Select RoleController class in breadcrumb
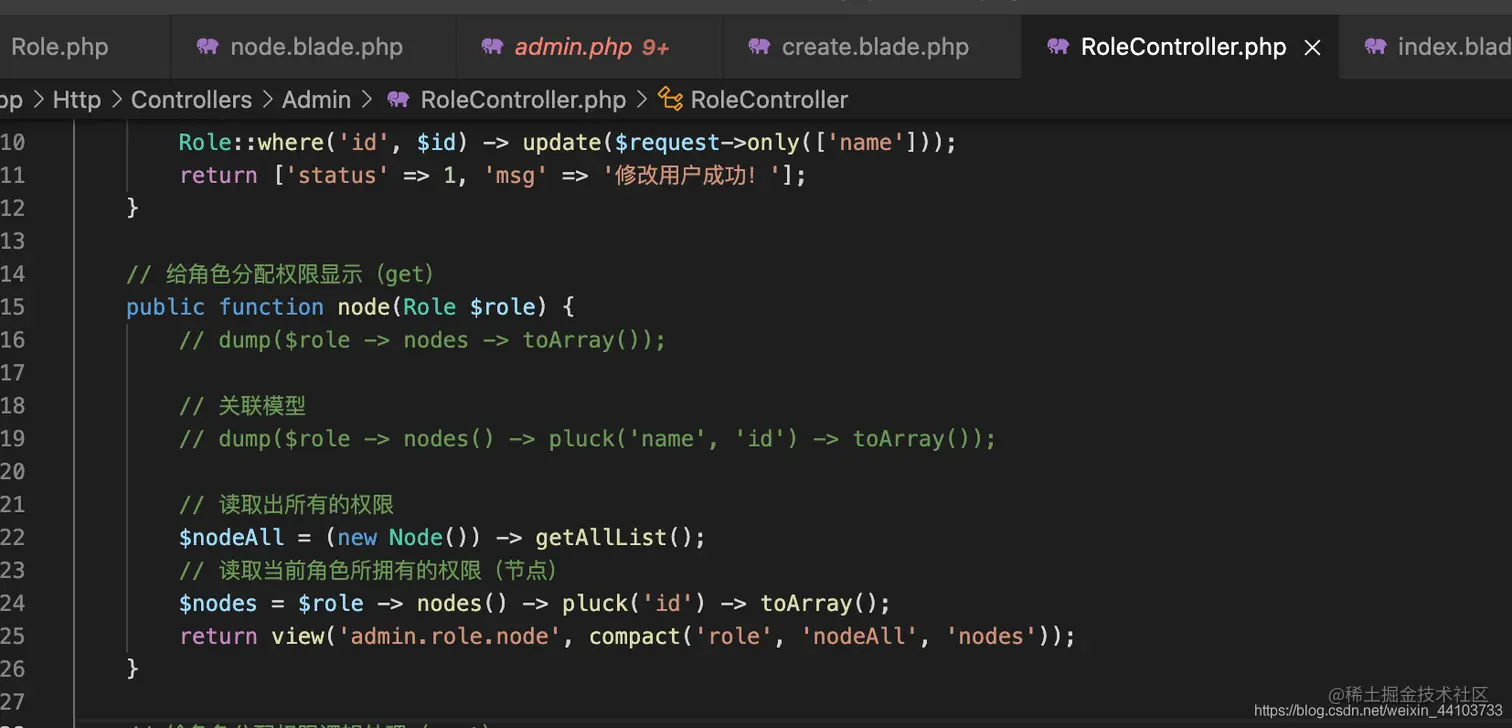The image size is (1512, 728). tap(769, 100)
